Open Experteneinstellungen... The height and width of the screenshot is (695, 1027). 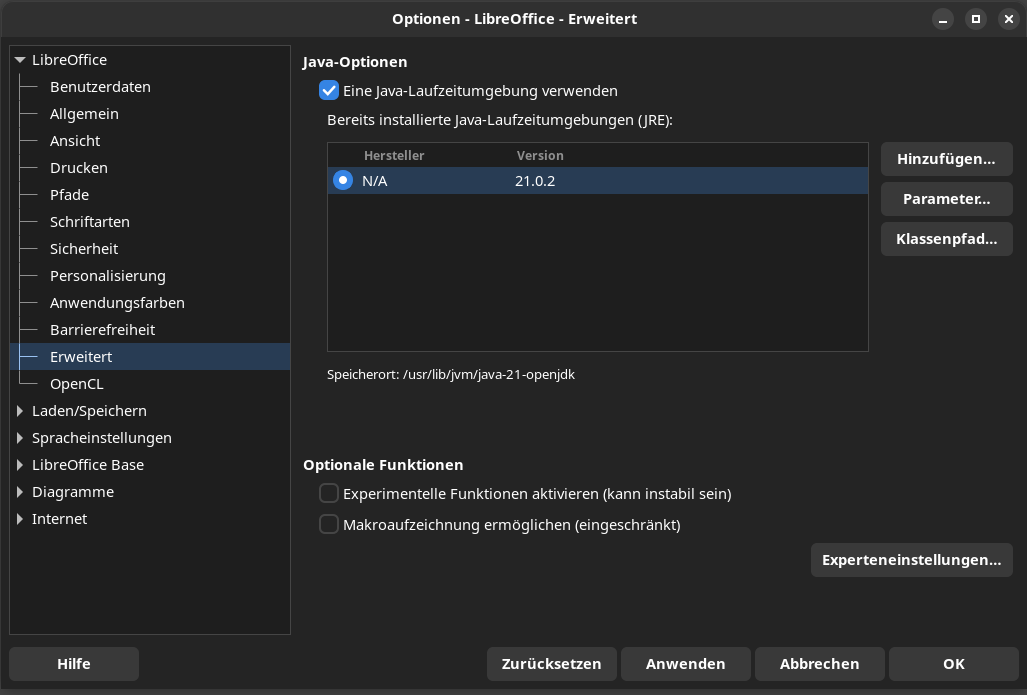[911, 560]
